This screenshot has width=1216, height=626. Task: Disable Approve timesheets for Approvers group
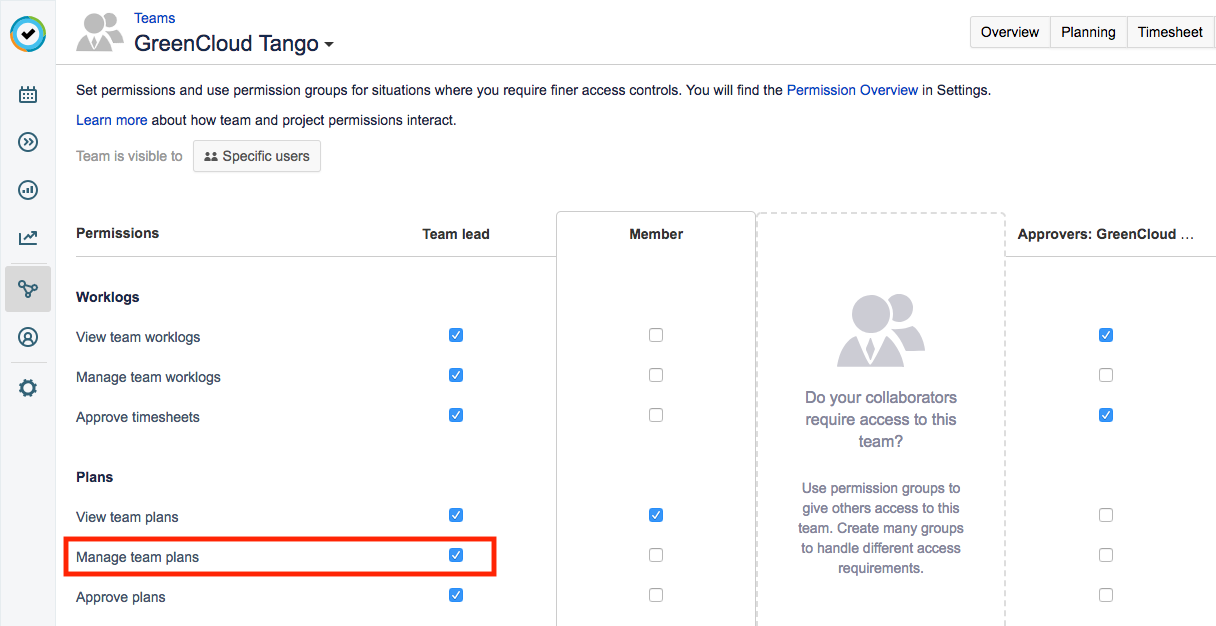[1106, 415]
